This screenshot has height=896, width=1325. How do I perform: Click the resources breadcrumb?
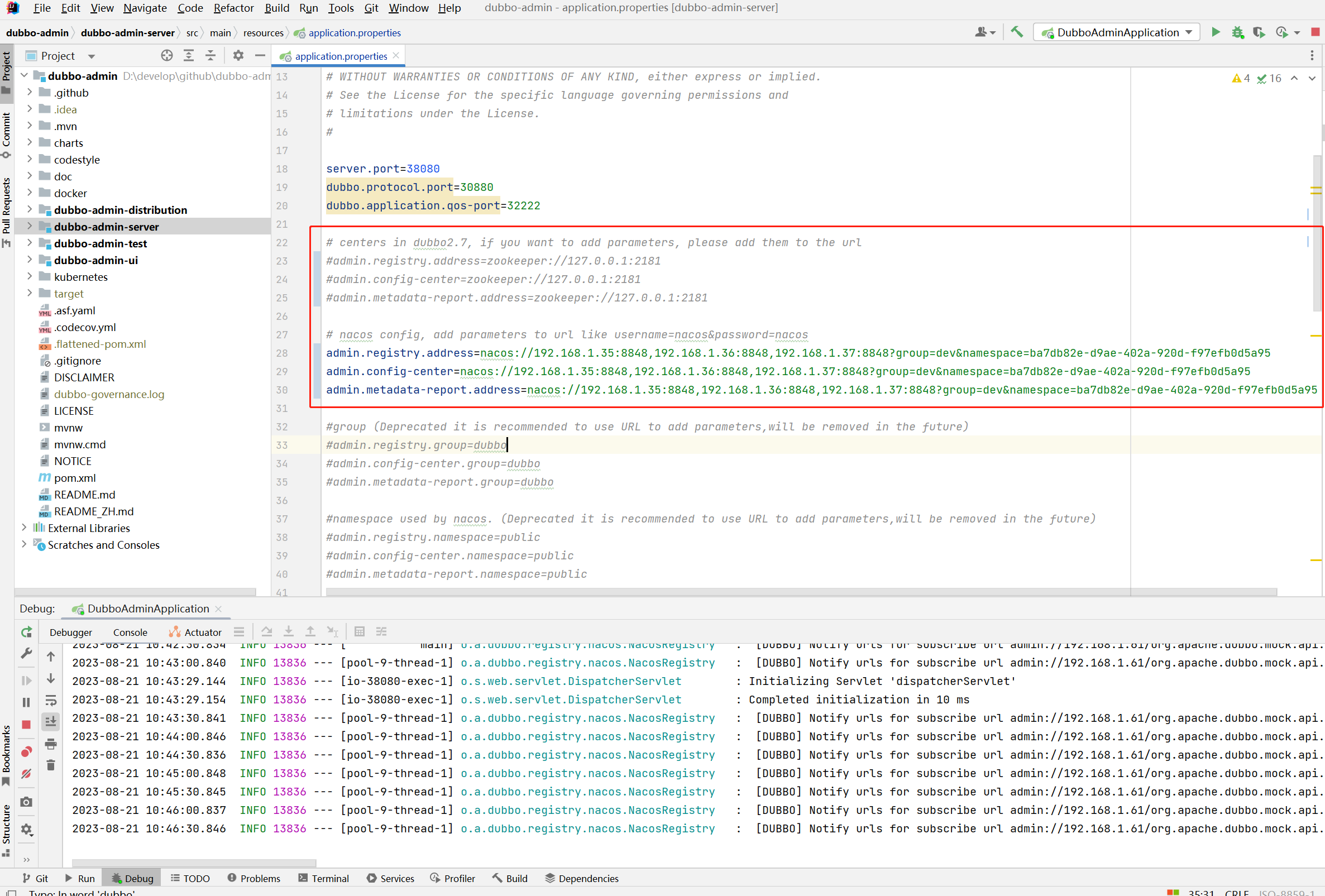point(263,32)
